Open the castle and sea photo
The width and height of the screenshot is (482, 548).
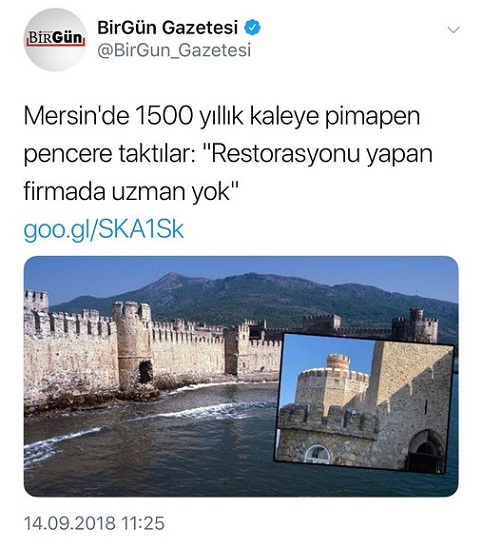click(x=241, y=376)
